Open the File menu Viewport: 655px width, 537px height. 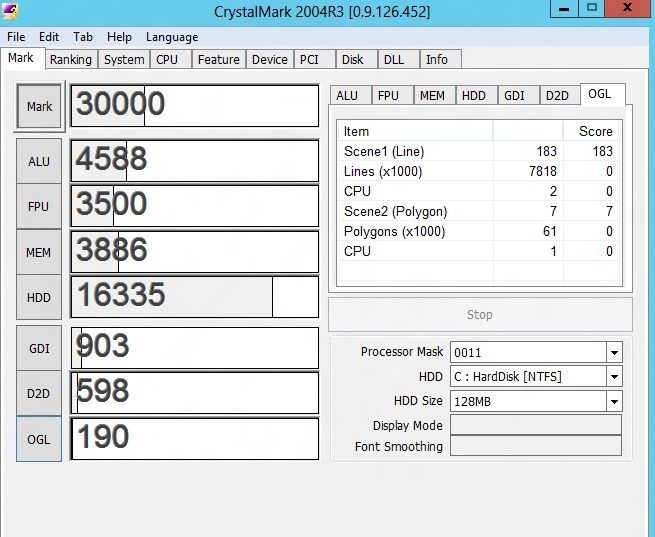(x=16, y=37)
